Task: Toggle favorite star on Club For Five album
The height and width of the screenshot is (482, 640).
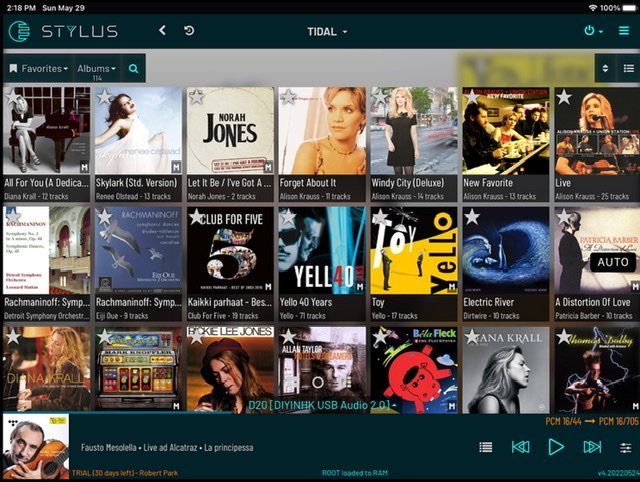Action: [x=197, y=217]
